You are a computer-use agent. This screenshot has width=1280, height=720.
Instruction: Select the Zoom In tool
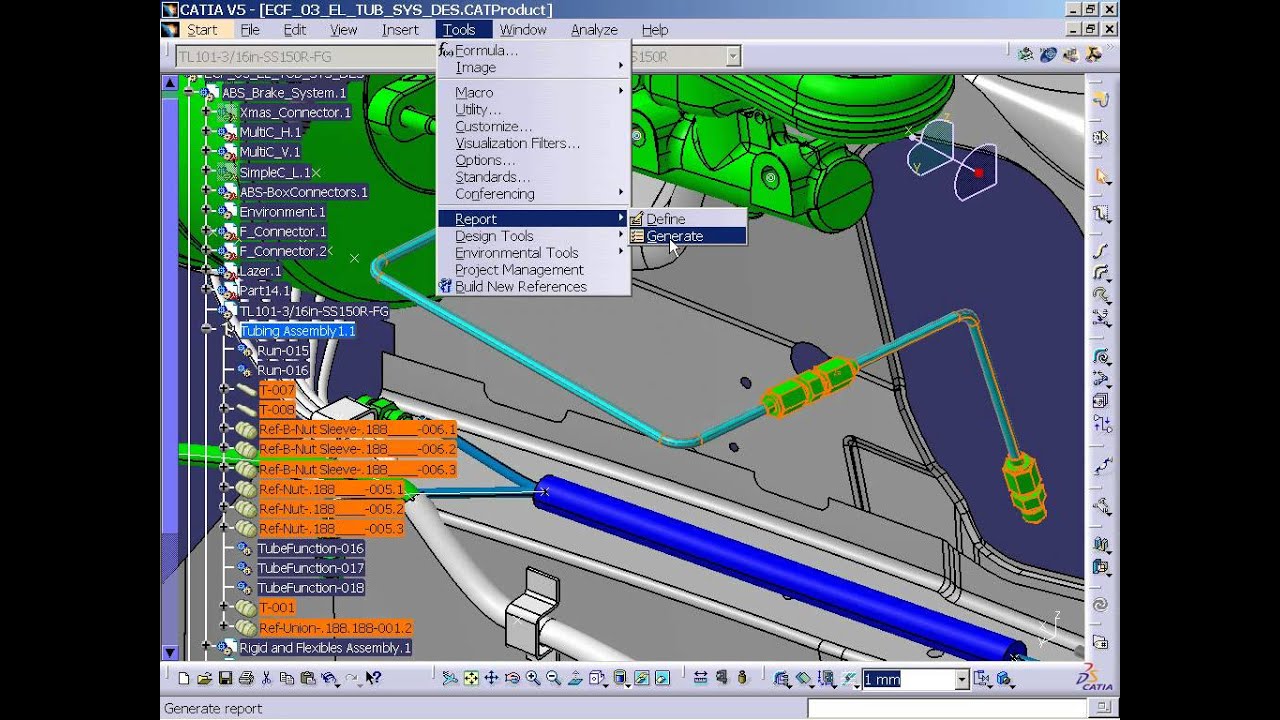click(533, 678)
